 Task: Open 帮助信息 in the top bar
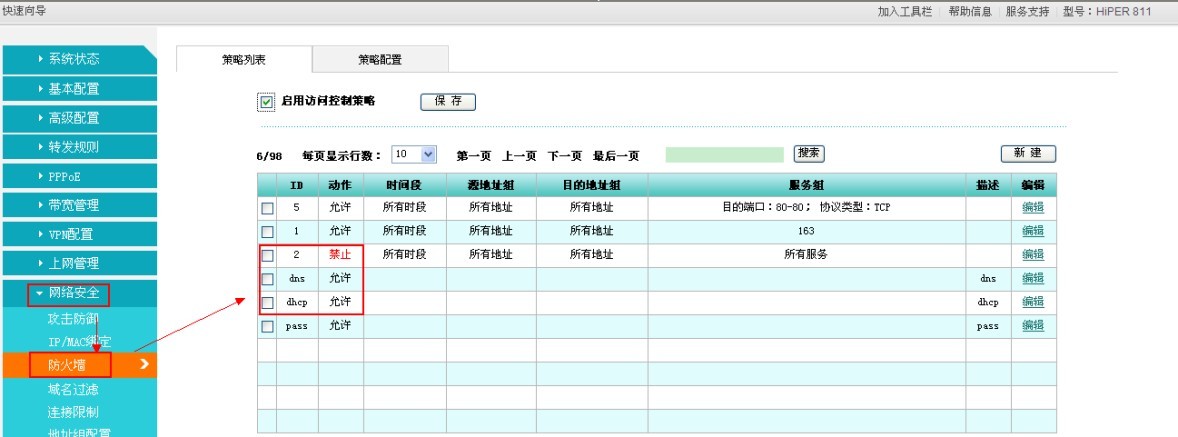(x=969, y=12)
